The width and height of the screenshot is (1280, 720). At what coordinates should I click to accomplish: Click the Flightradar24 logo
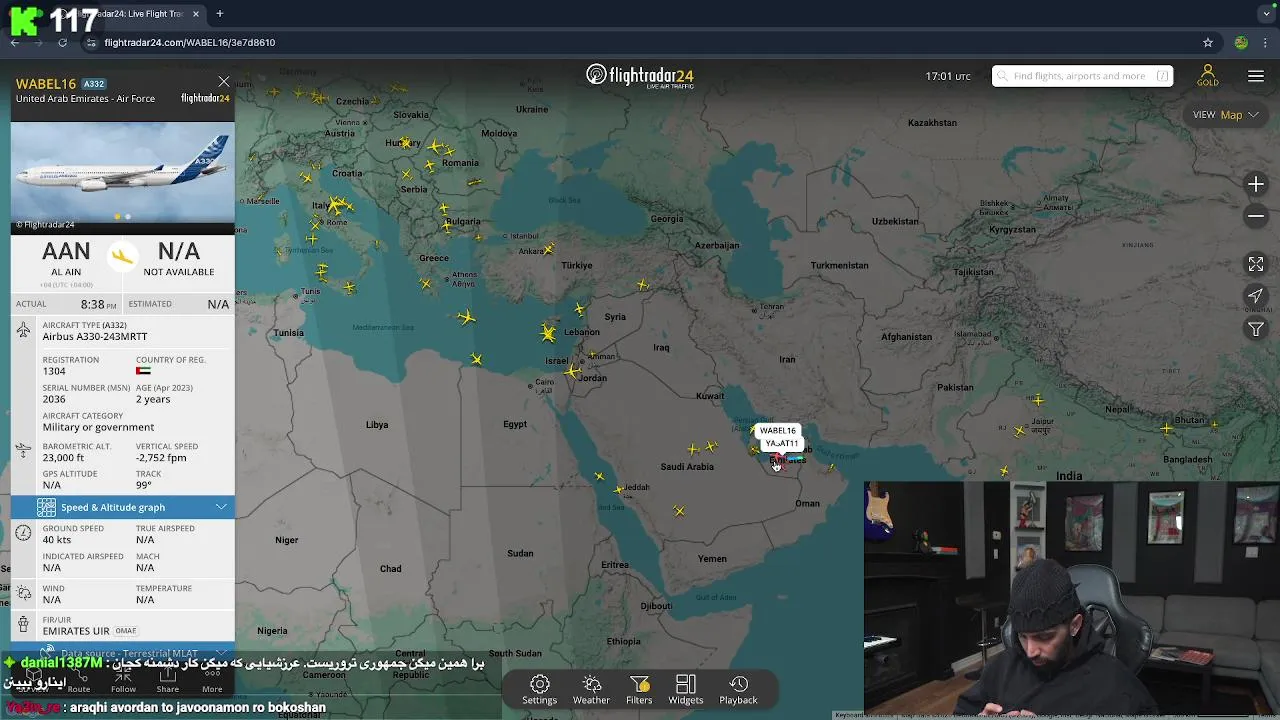click(640, 76)
